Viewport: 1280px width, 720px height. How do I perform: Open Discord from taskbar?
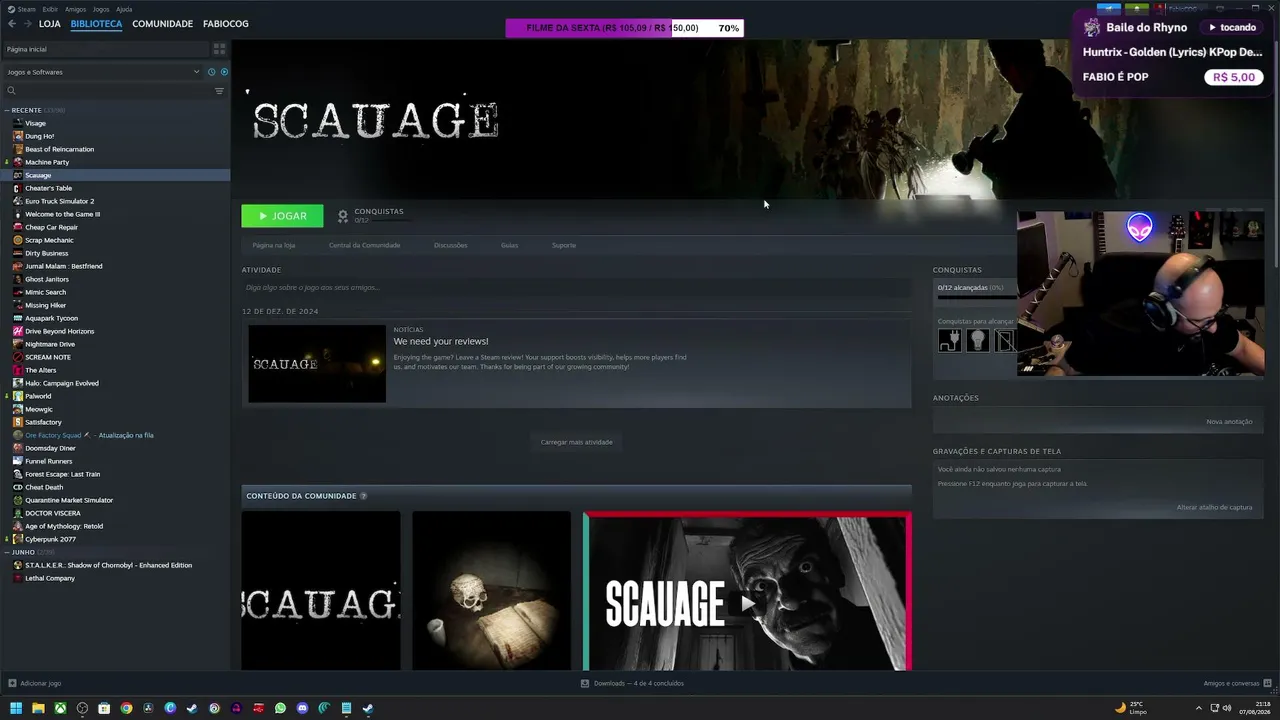coord(302,709)
